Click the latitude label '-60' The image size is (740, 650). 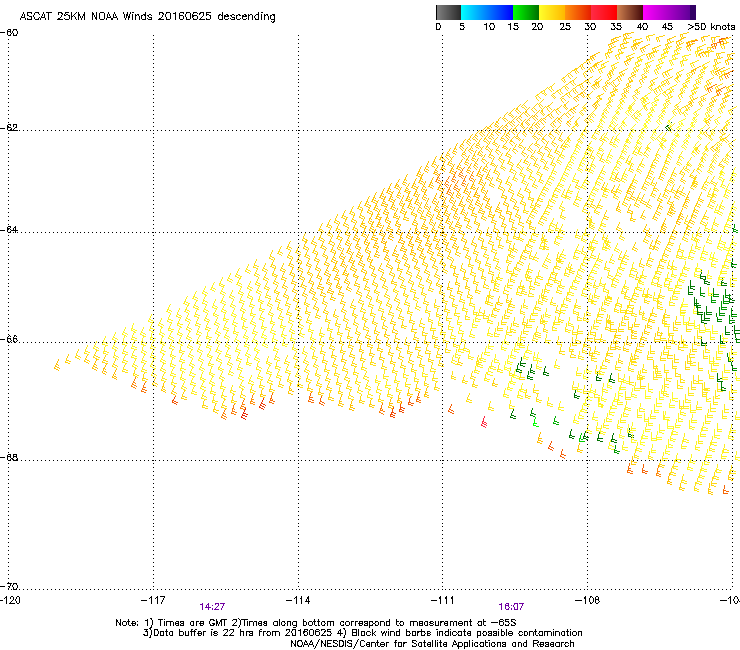[9, 33]
